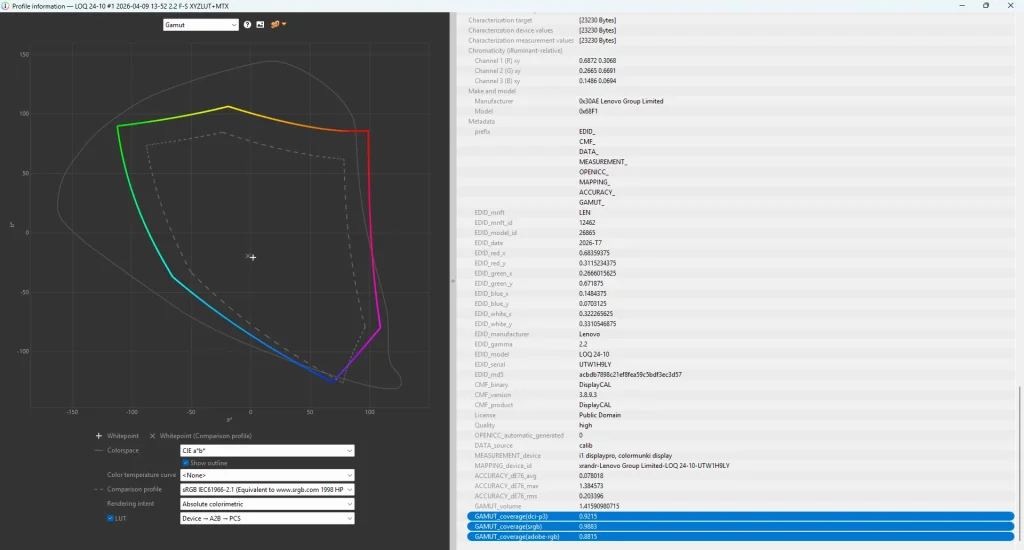Select the EDID_model_id row

coord(741,233)
